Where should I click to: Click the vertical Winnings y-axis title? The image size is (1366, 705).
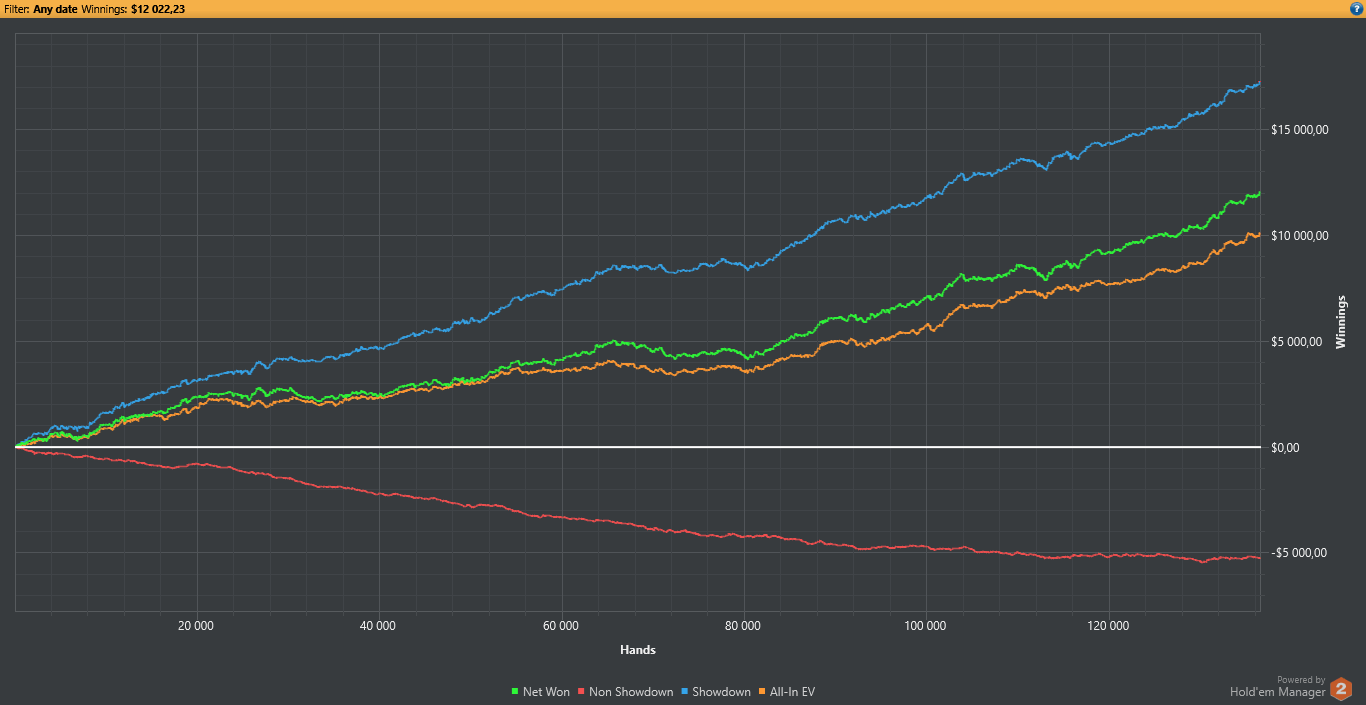[x=1341, y=321]
